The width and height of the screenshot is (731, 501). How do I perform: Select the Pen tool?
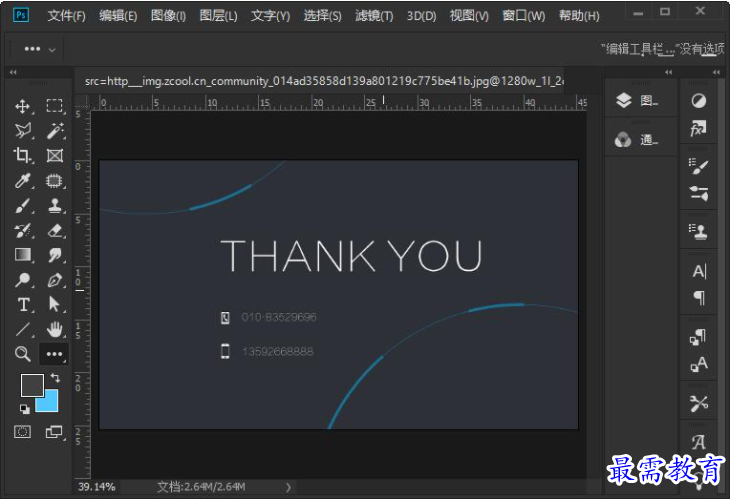(x=55, y=280)
